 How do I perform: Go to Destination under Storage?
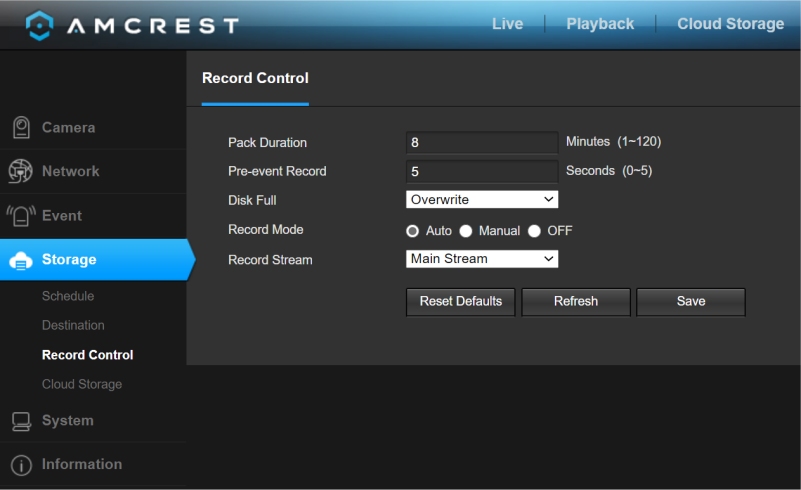pyautogui.click(x=73, y=325)
